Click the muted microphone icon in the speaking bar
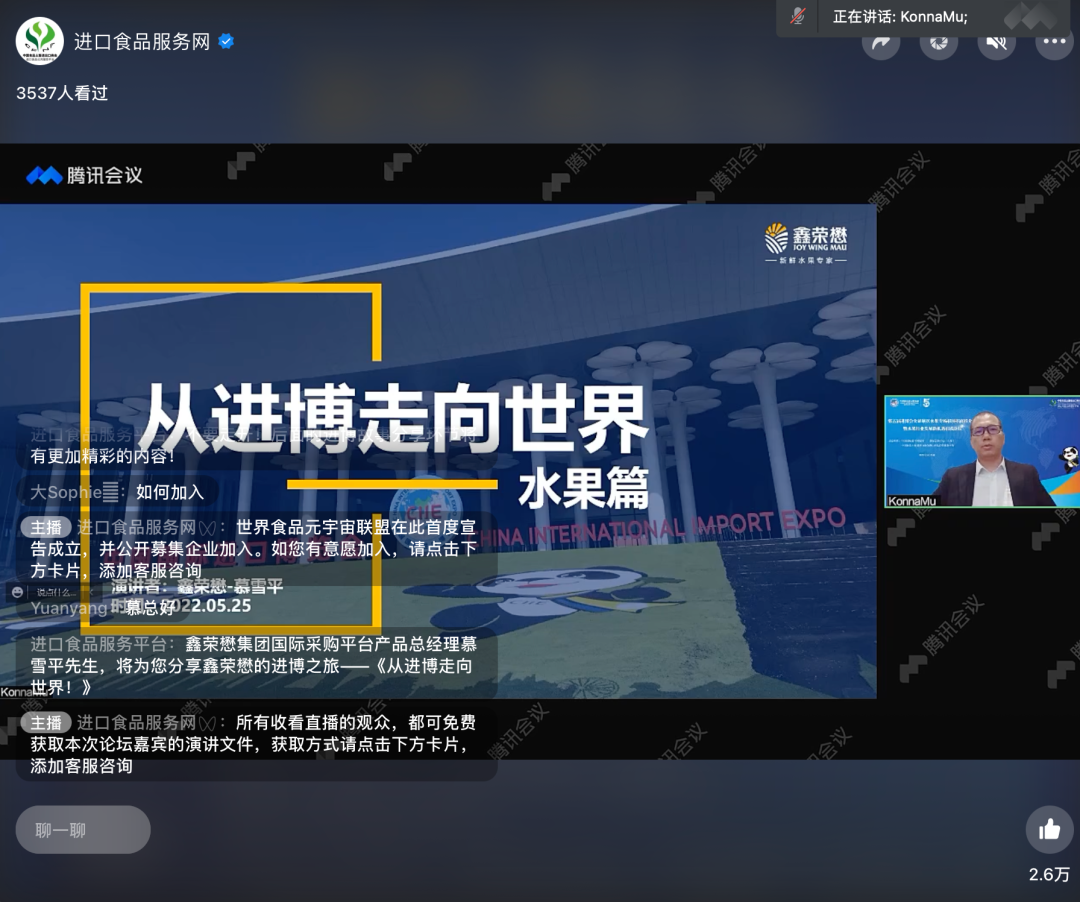1080x902 pixels. click(x=798, y=17)
